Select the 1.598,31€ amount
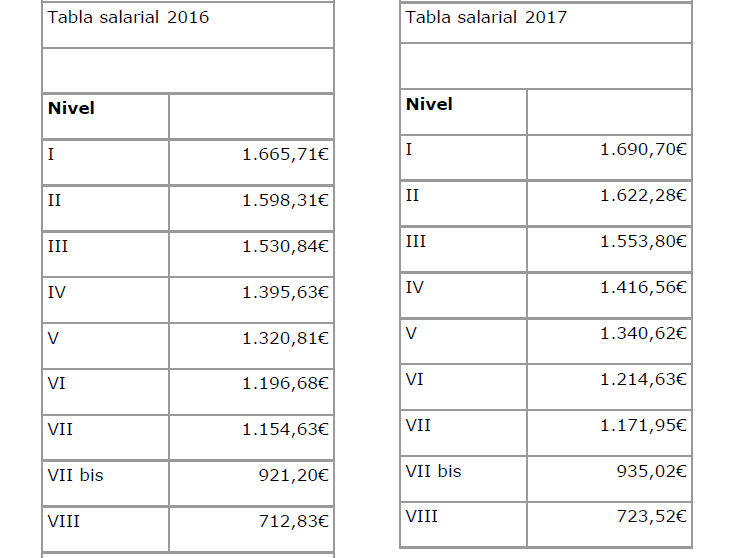This screenshot has height=558, width=748. tap(285, 200)
